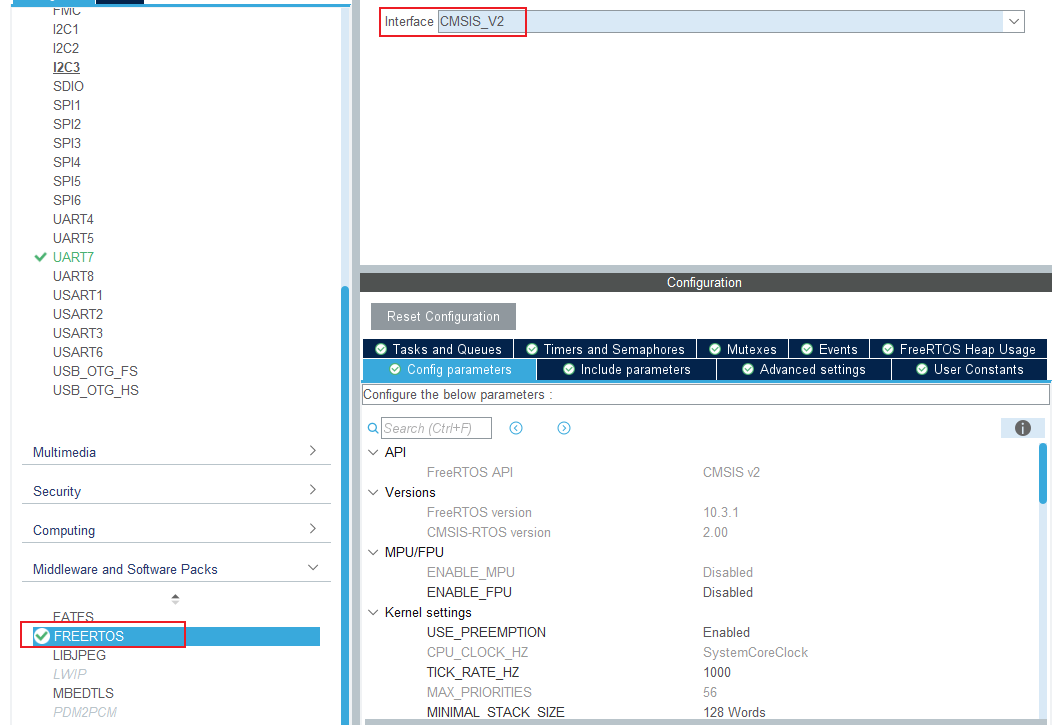Viewport: 1052px width, 725px height.
Task: Click USE_PREEMPTION Enabled value
Action: coord(727,632)
